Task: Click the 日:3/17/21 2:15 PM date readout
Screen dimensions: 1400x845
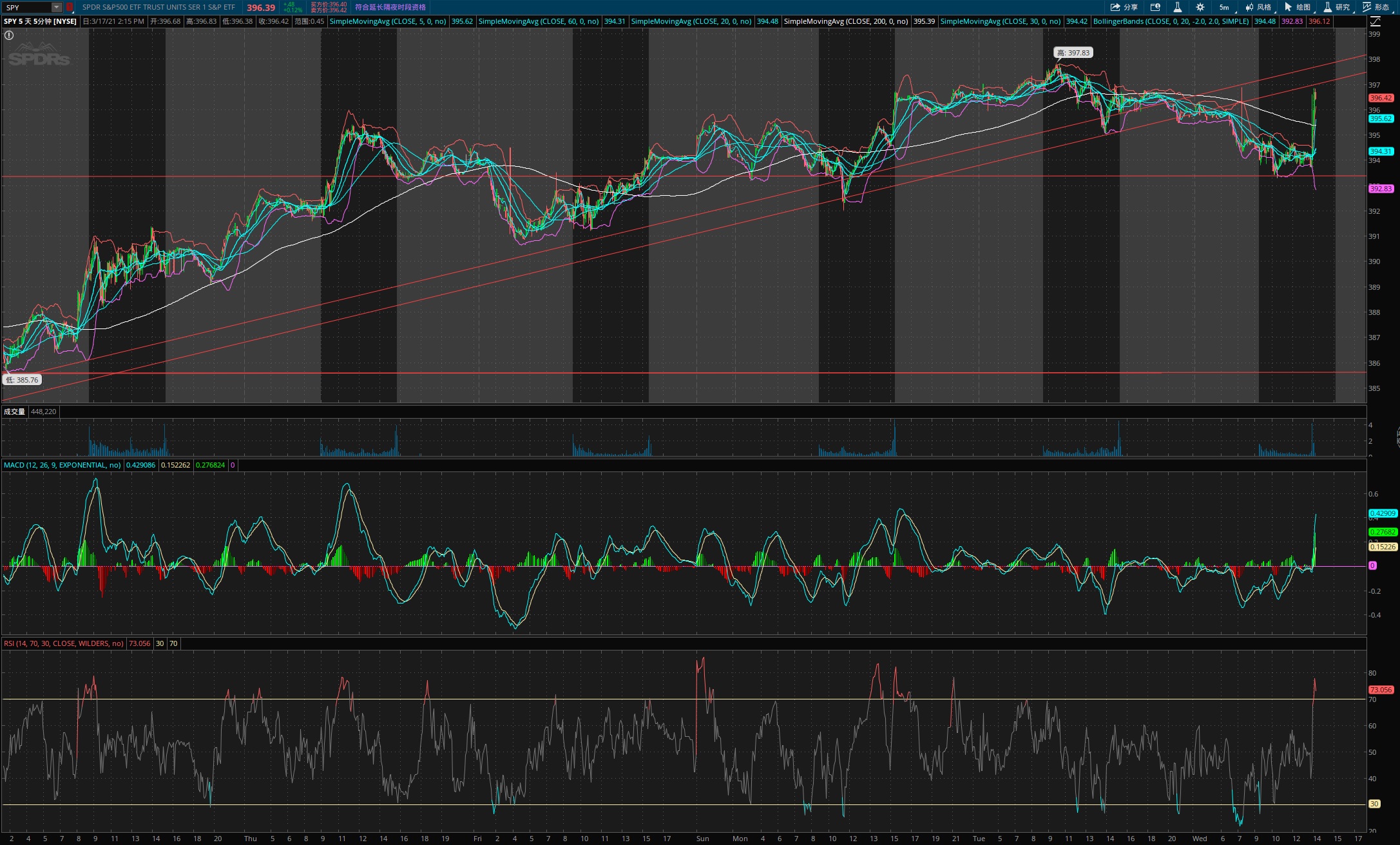Action: [113, 21]
